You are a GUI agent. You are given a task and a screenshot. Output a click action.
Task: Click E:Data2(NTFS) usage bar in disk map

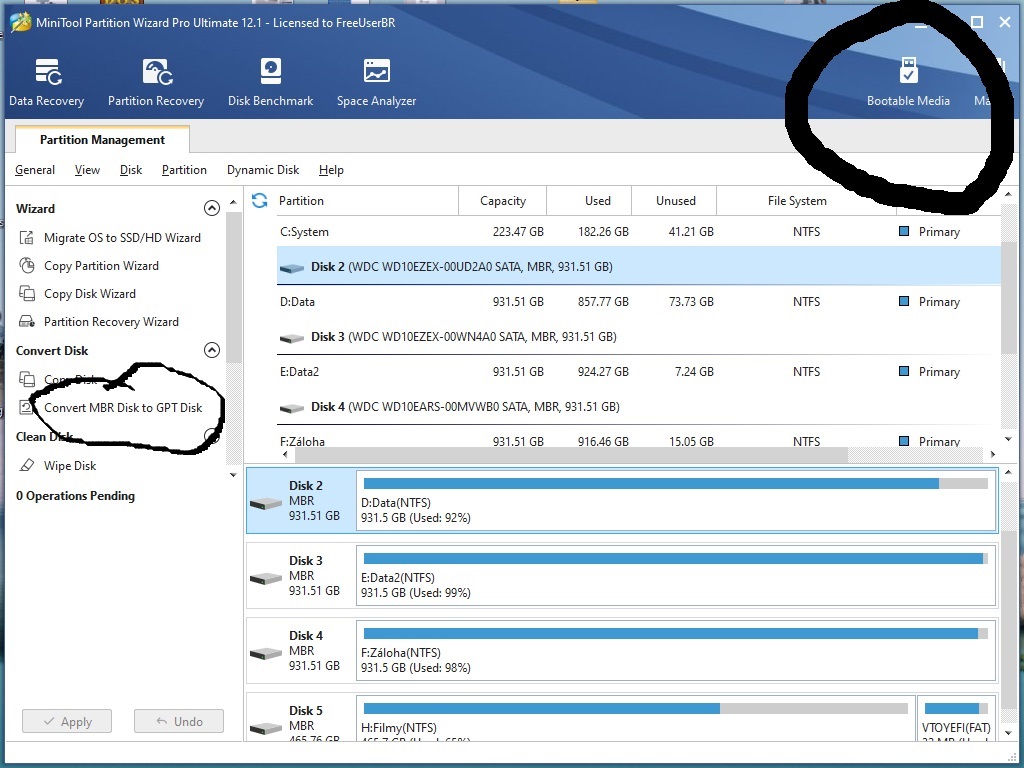click(675, 558)
